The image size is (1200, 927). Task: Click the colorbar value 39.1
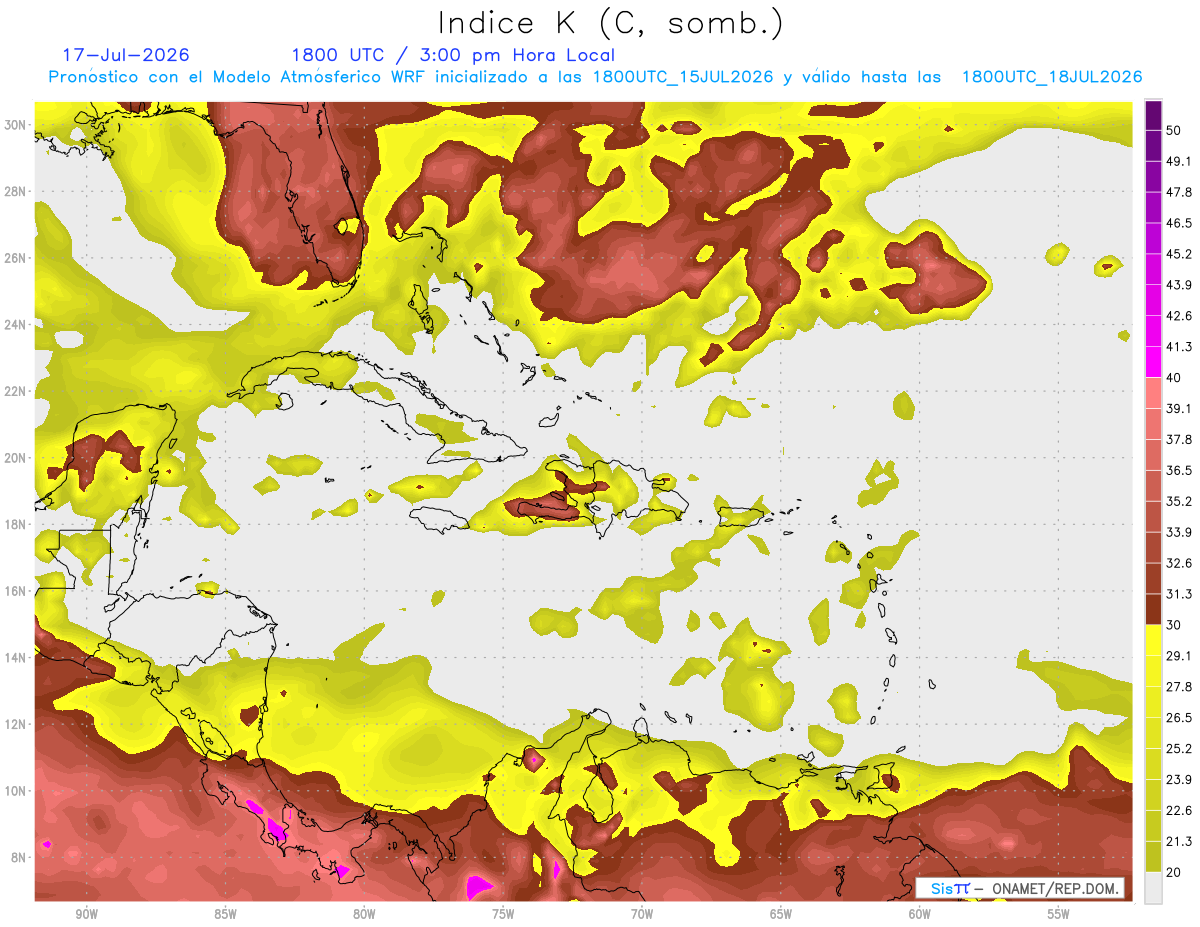1179,408
